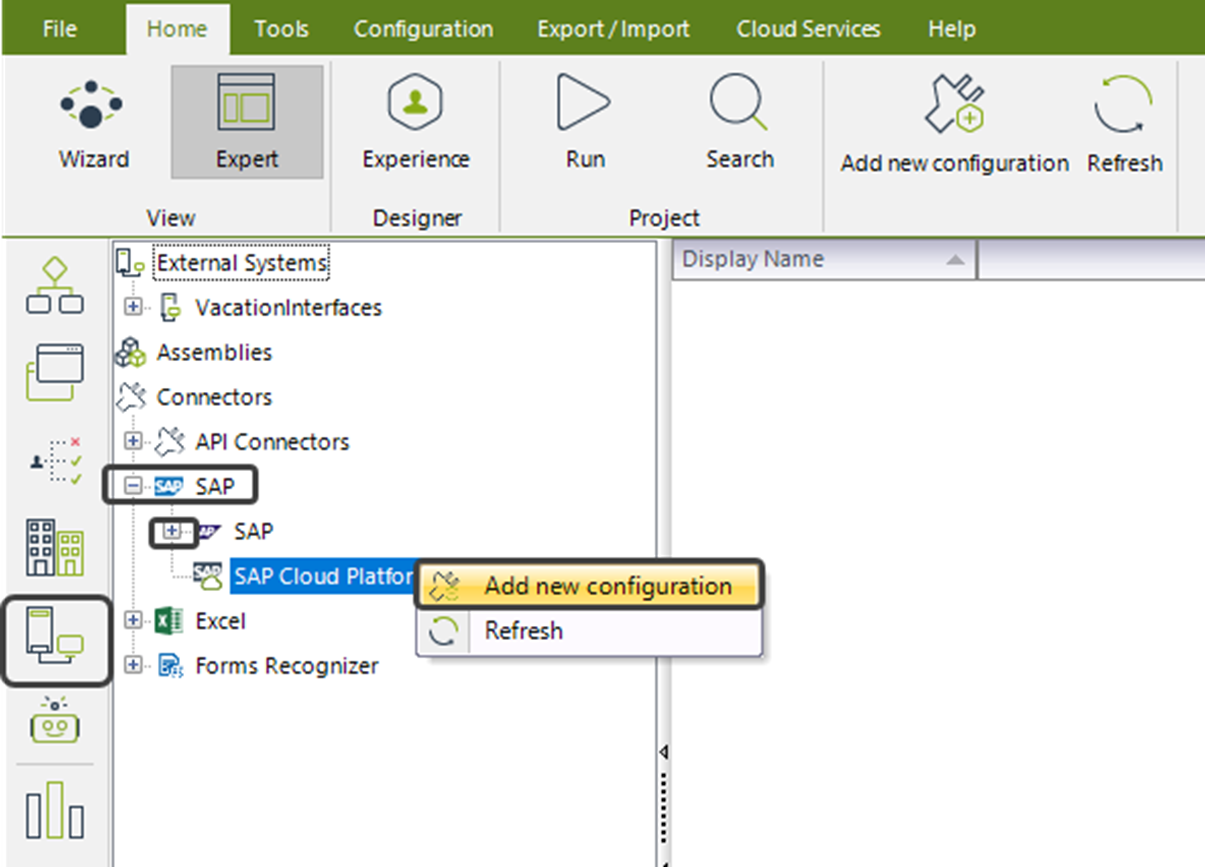
Task: Select the SAP Cloud Platform tree item
Action: tap(322, 576)
